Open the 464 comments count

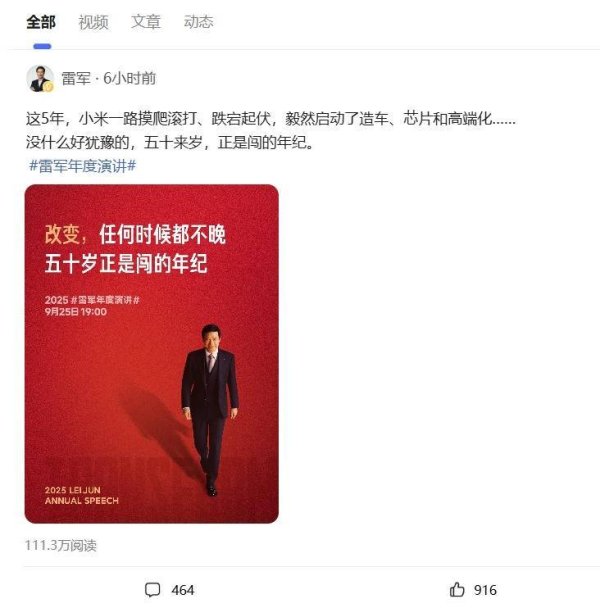(183, 590)
